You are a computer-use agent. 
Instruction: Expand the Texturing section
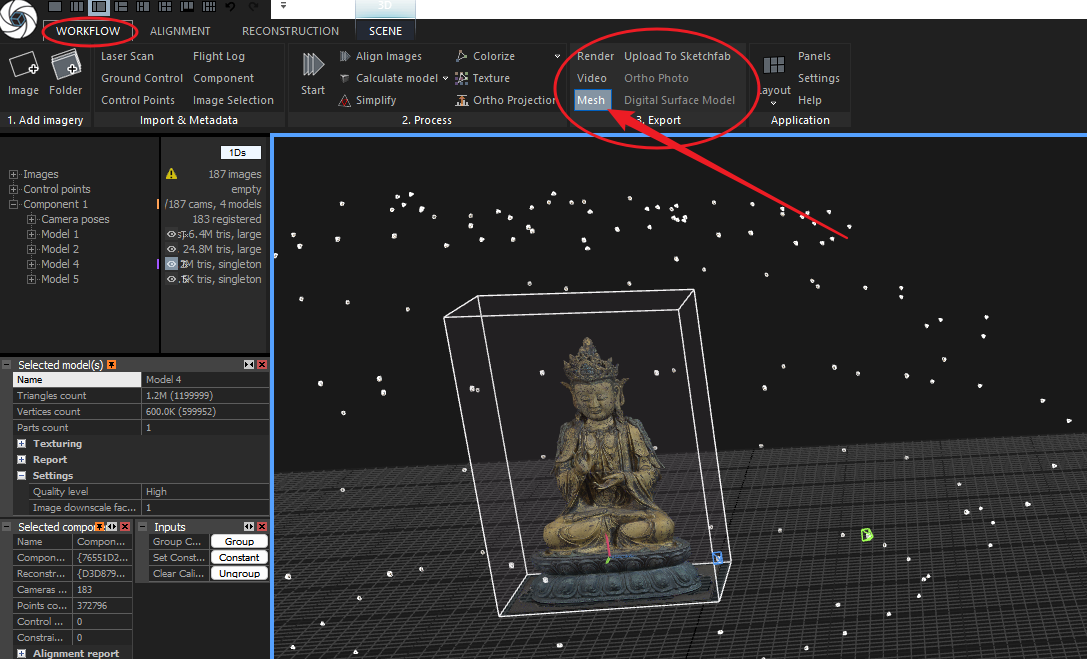[22, 444]
